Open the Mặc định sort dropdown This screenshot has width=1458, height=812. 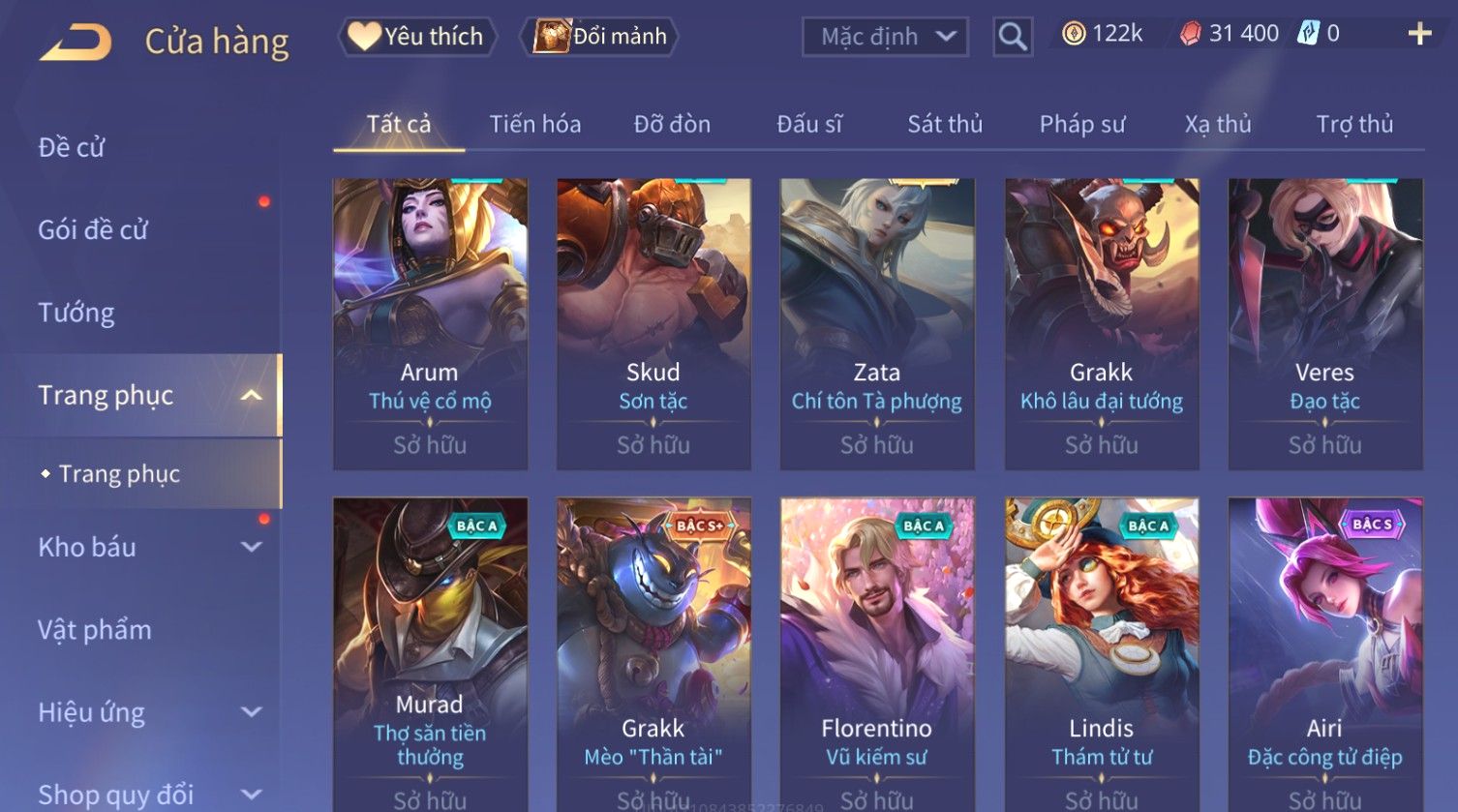pos(885,37)
